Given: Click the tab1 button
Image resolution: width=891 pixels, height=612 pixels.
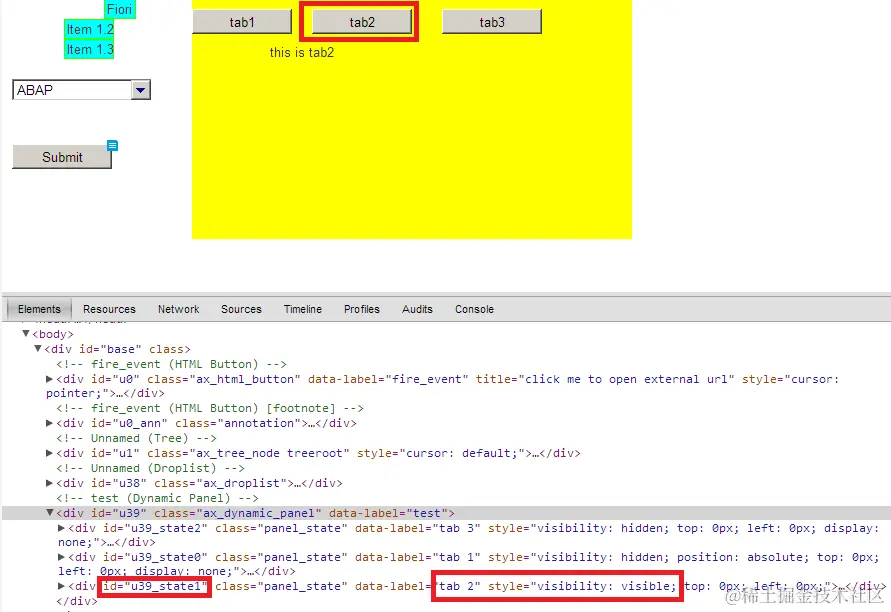Looking at the screenshot, I should coord(242,22).
